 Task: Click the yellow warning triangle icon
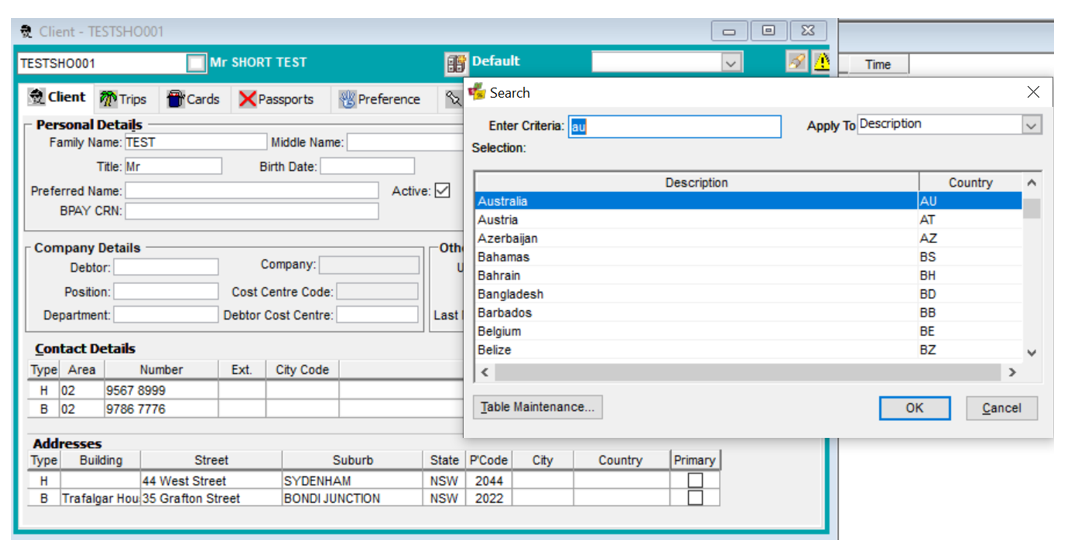pos(822,62)
